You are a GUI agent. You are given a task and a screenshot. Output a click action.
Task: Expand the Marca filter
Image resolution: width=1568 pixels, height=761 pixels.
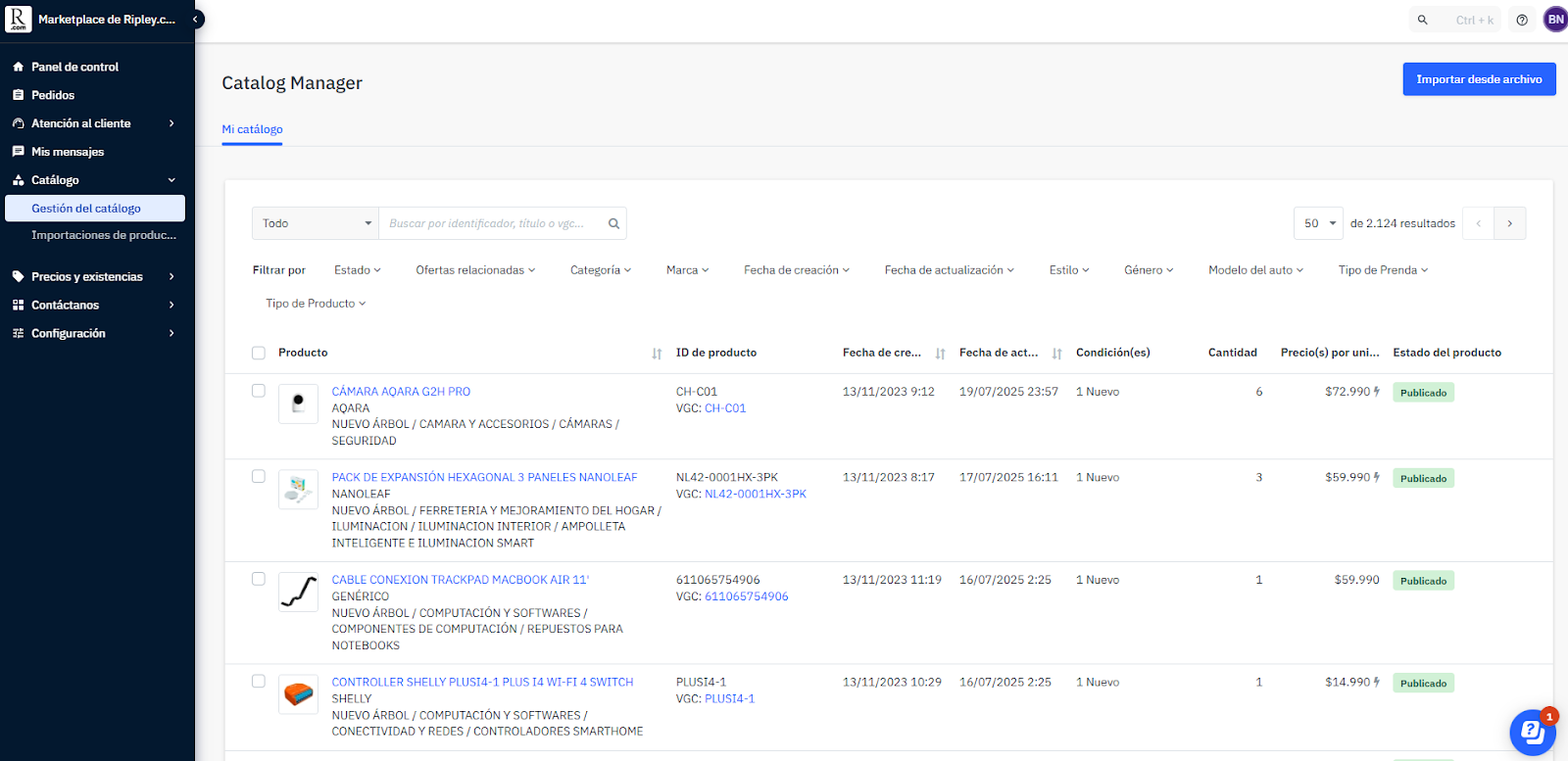coord(687,270)
